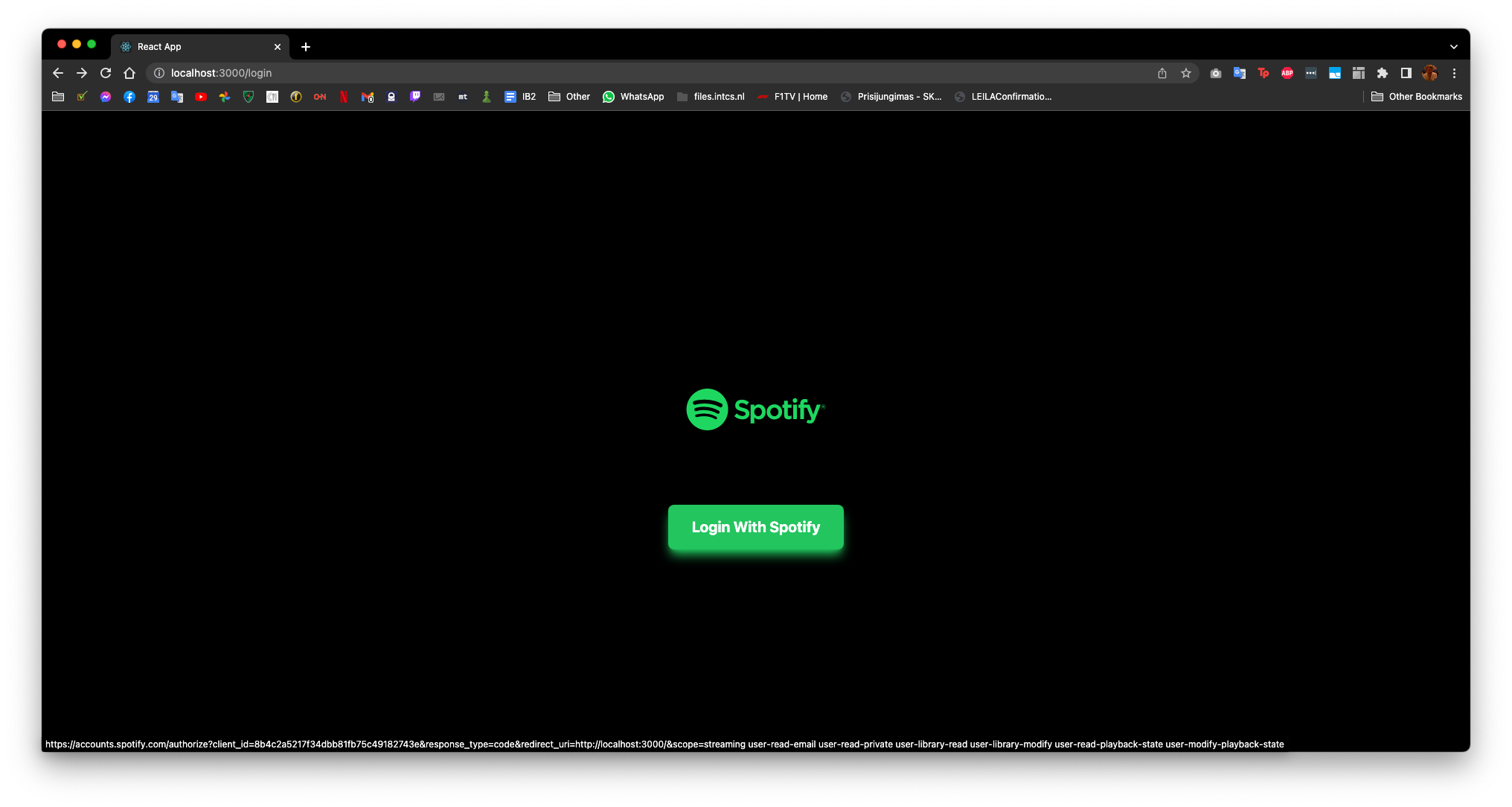1512x807 pixels.
Task: Open the IB2 document bookmark
Action: tap(520, 97)
